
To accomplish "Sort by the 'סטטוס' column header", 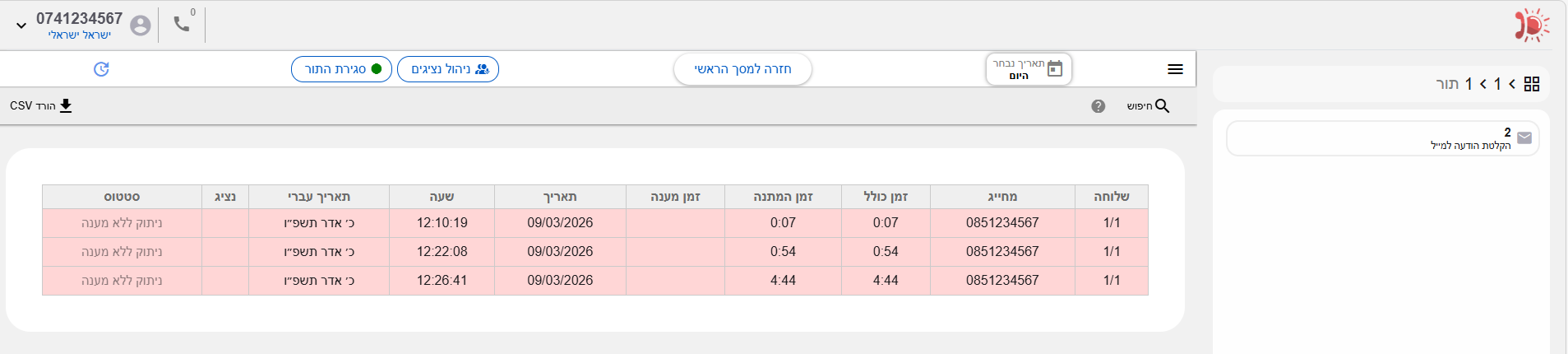I will tap(122, 197).
